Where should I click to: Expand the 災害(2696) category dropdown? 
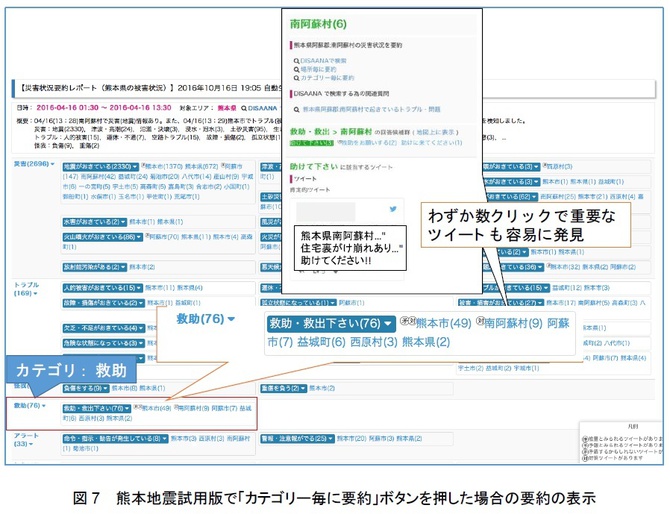point(33,164)
